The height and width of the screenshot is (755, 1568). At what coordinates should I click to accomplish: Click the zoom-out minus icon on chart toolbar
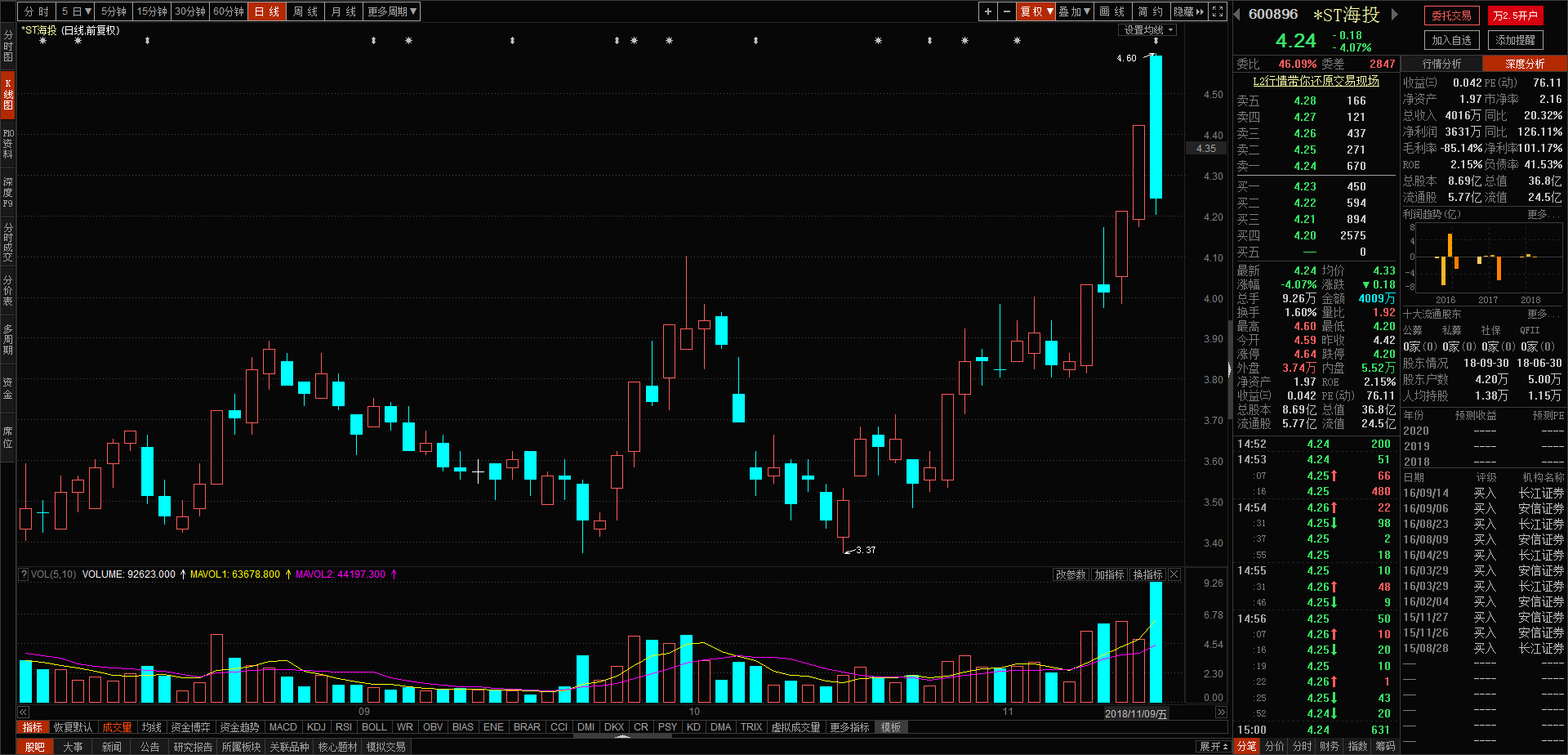pos(1007,11)
